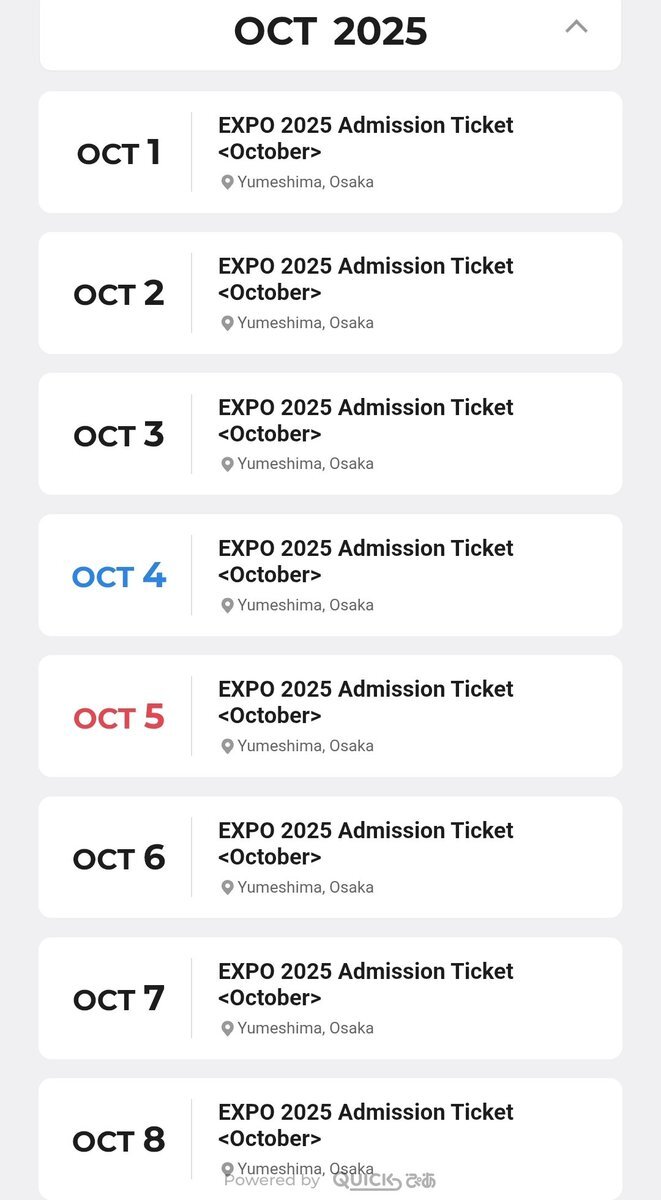The width and height of the screenshot is (661, 1200).
Task: Click the OCT 2025 month header
Action: pos(330,32)
